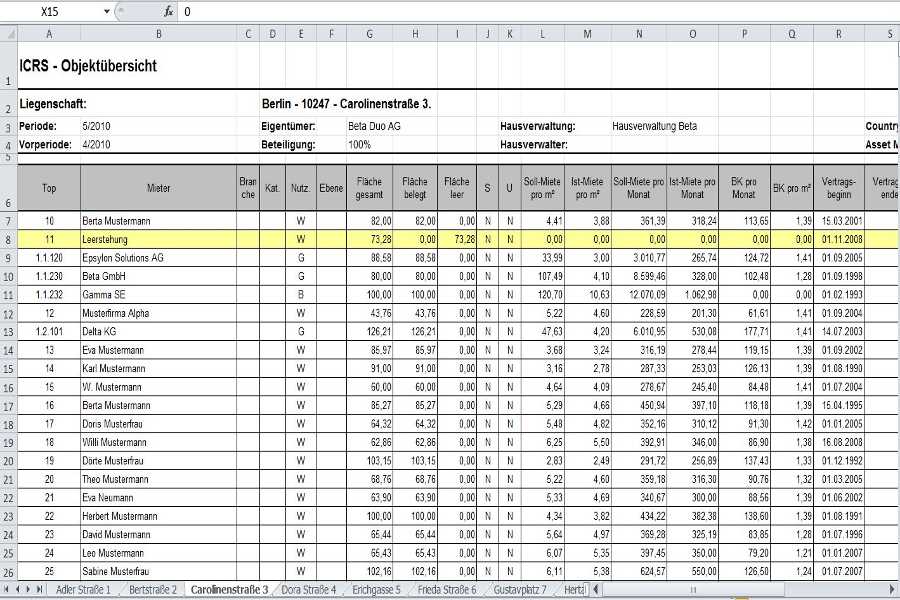Click the Doris Musterfrau cell
The width and height of the screenshot is (900, 600).
click(158, 424)
